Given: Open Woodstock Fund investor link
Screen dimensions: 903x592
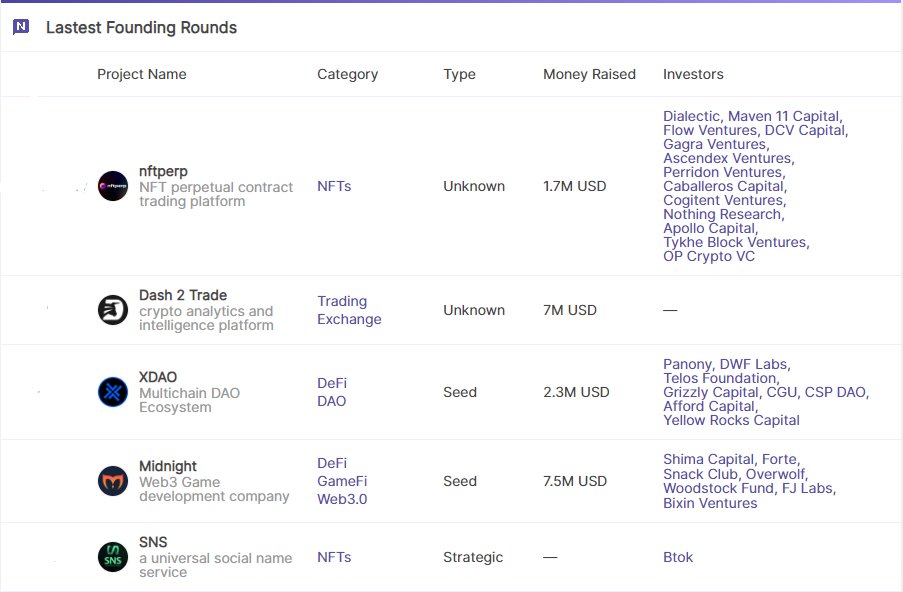Looking at the screenshot, I should tap(718, 488).
